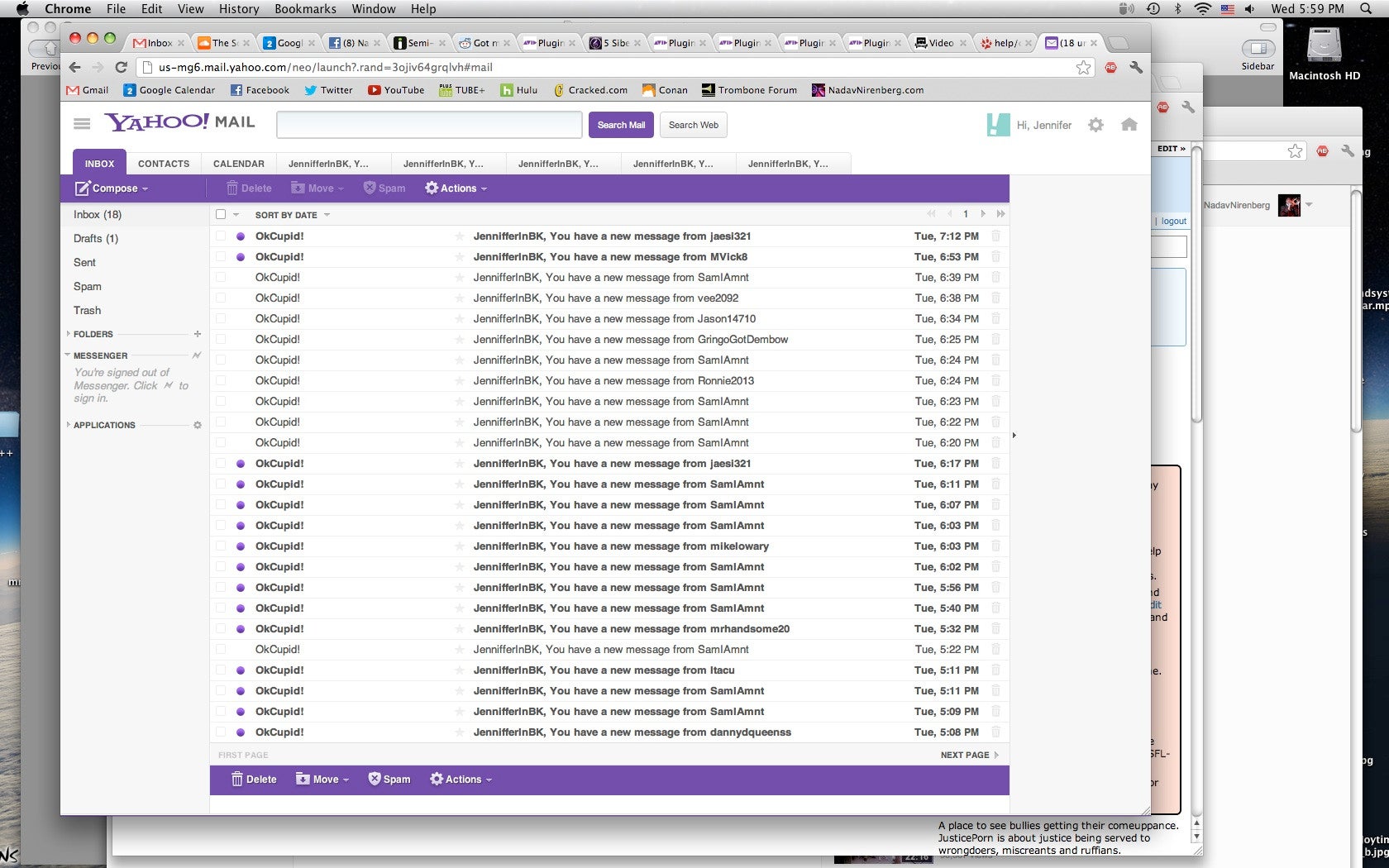Viewport: 1389px width, 868px height.
Task: Click the NEXT PAGE link
Action: tap(965, 755)
